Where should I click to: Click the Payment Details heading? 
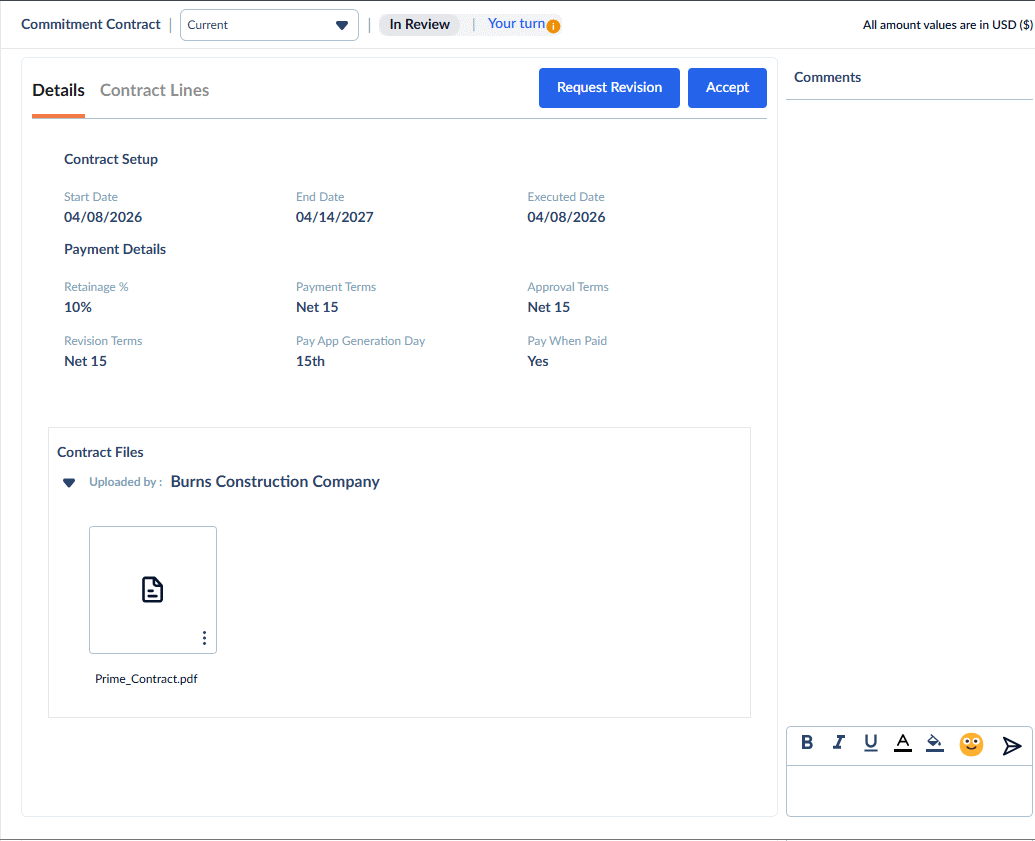(115, 249)
